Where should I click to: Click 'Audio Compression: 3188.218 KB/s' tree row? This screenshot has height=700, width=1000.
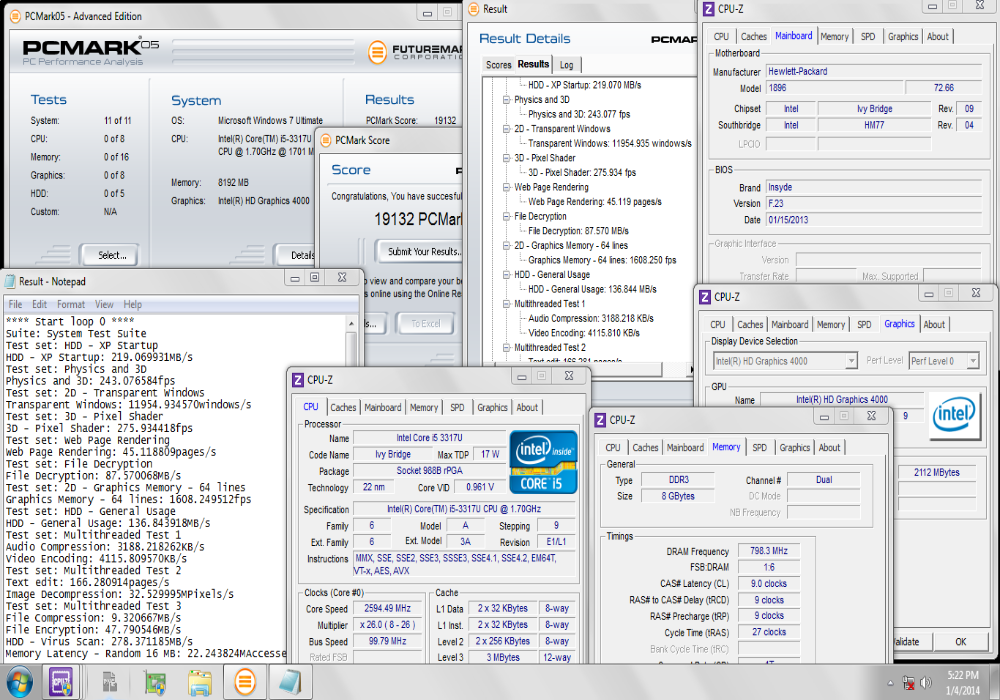tap(591, 319)
